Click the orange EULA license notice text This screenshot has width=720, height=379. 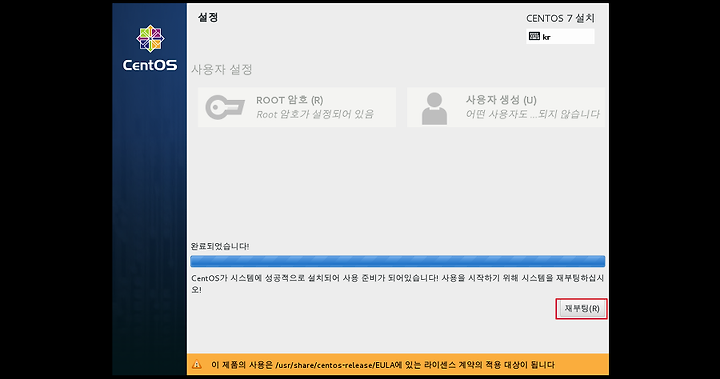pyautogui.click(x=382, y=365)
